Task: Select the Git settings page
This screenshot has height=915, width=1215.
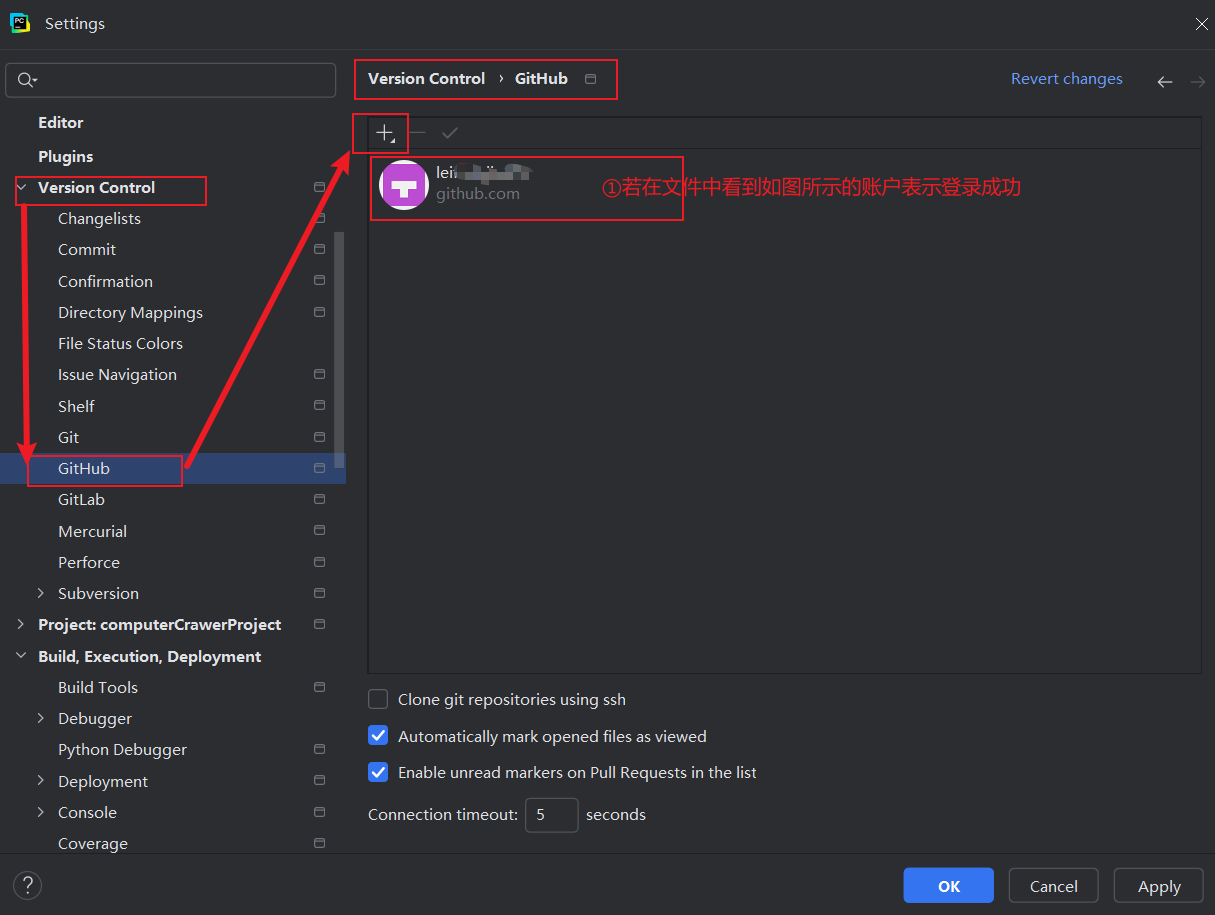Action: [68, 437]
